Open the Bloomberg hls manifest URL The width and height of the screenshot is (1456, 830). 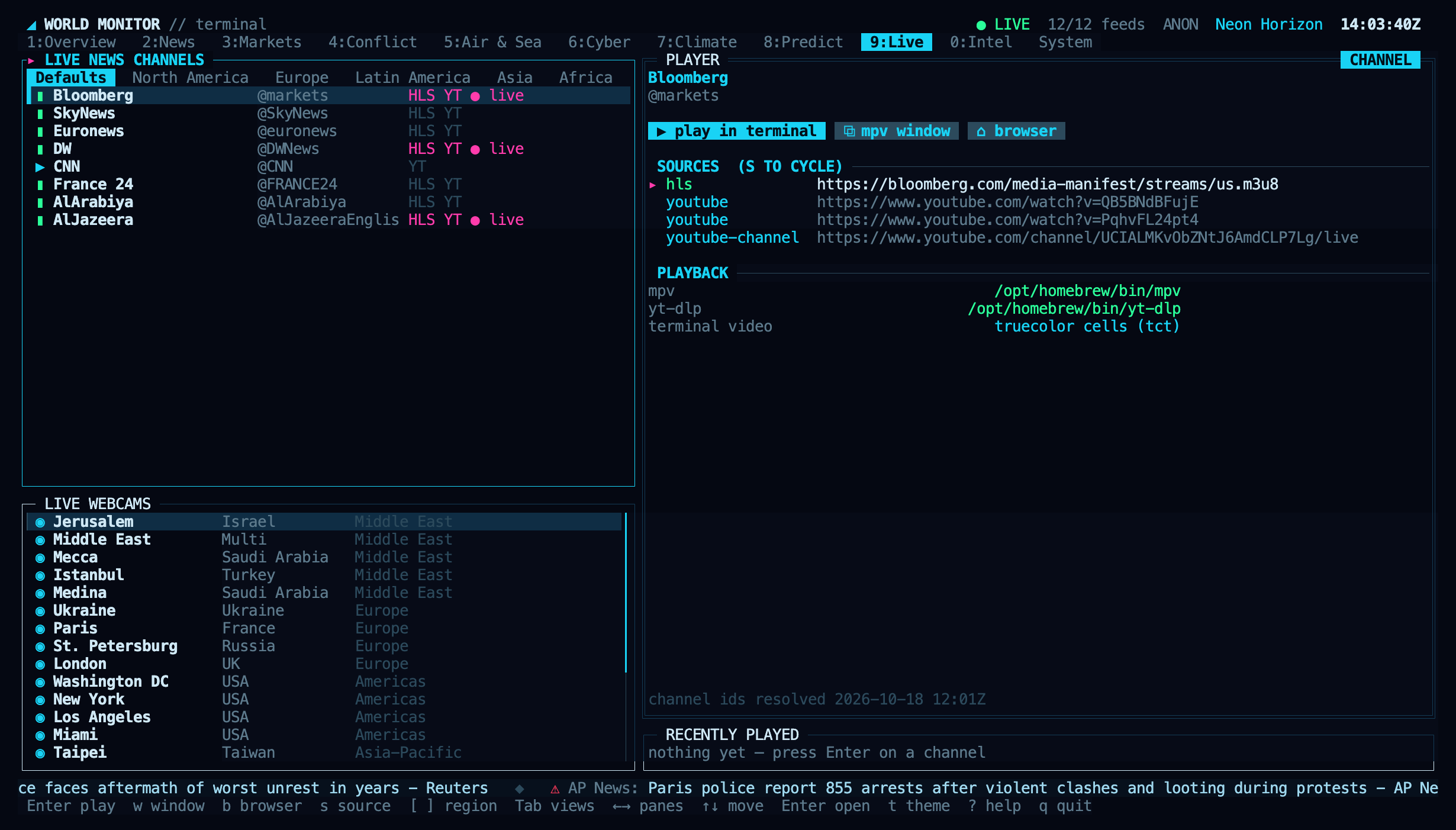click(1048, 184)
